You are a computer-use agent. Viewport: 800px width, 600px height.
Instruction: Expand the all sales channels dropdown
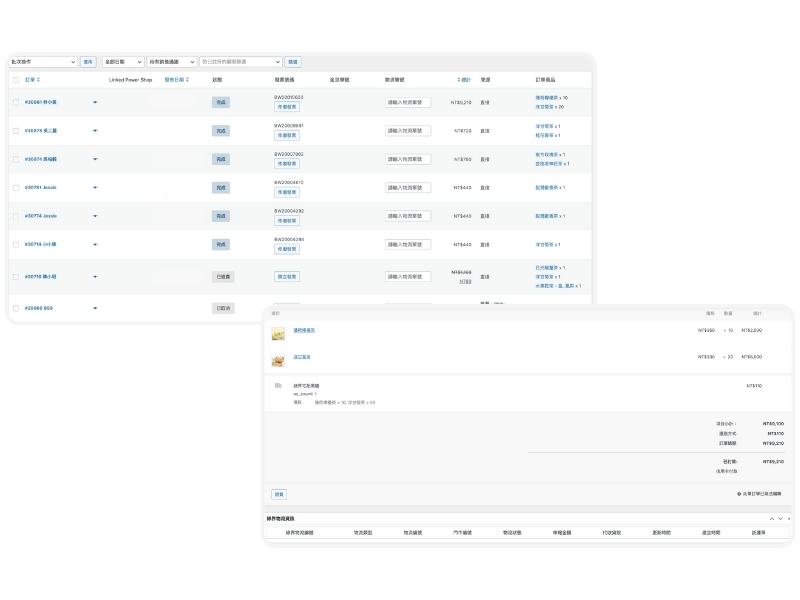tap(172, 62)
